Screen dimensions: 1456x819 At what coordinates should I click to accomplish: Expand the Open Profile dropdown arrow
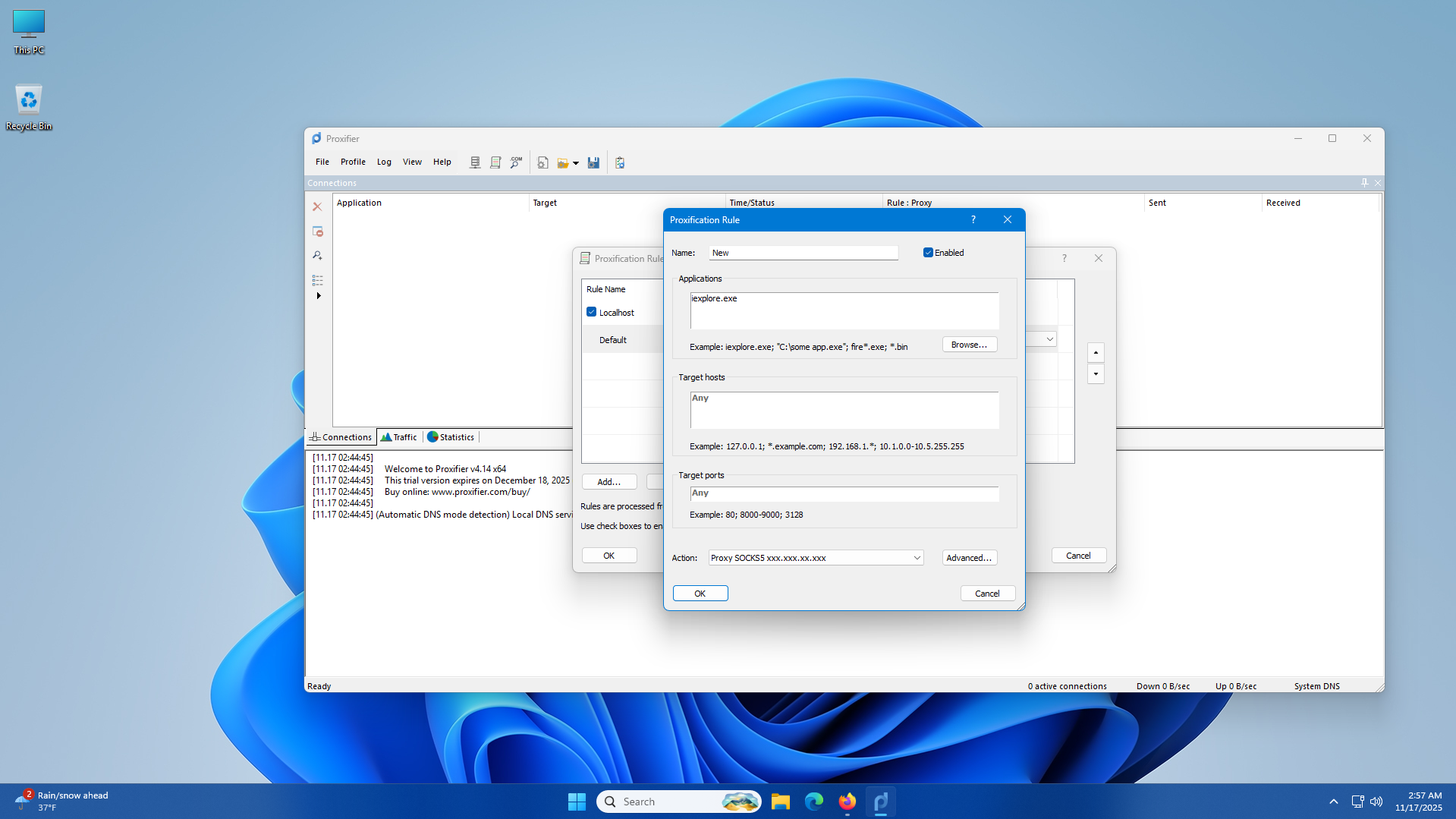click(576, 163)
